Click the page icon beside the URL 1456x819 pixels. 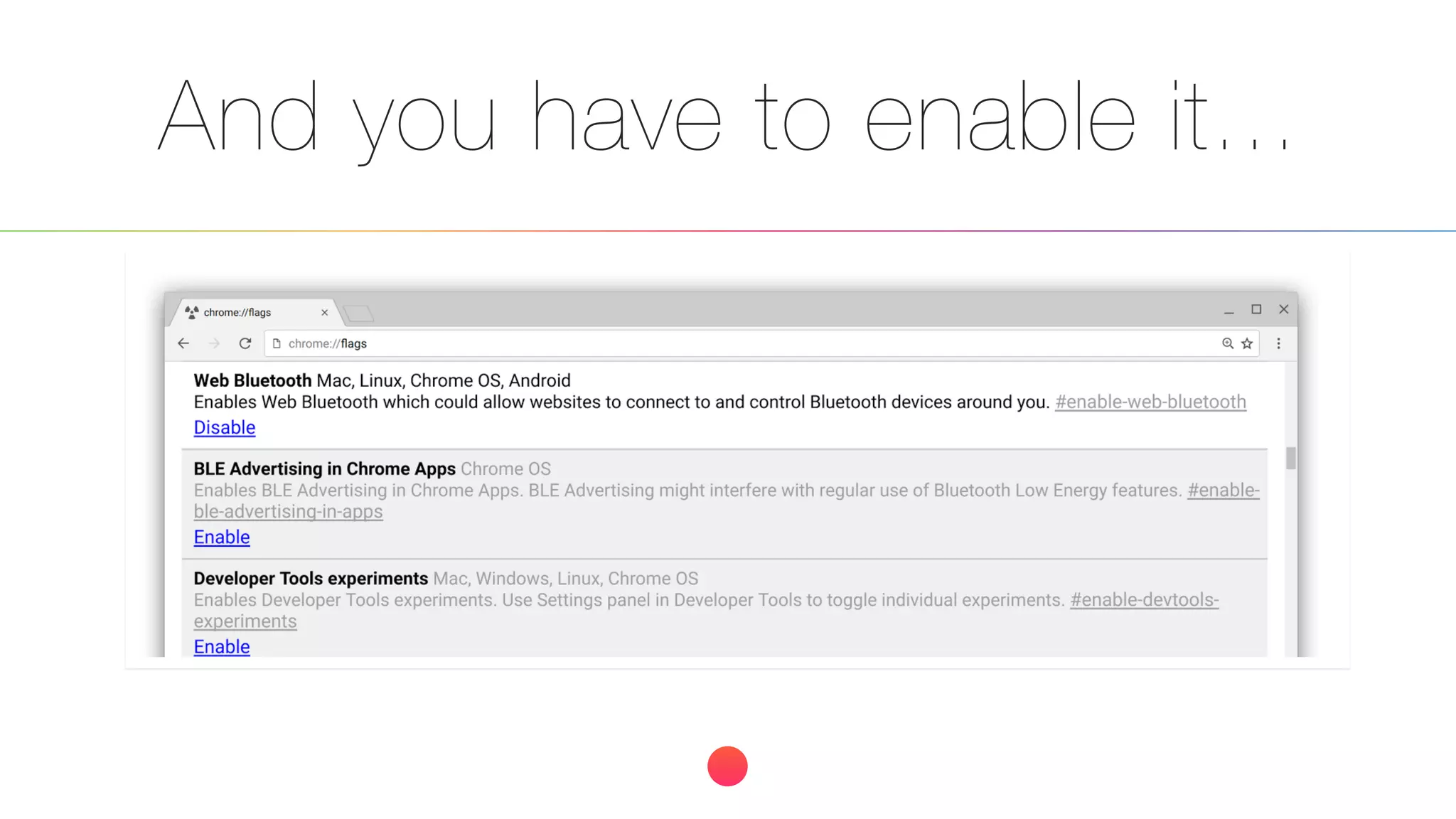[x=277, y=343]
